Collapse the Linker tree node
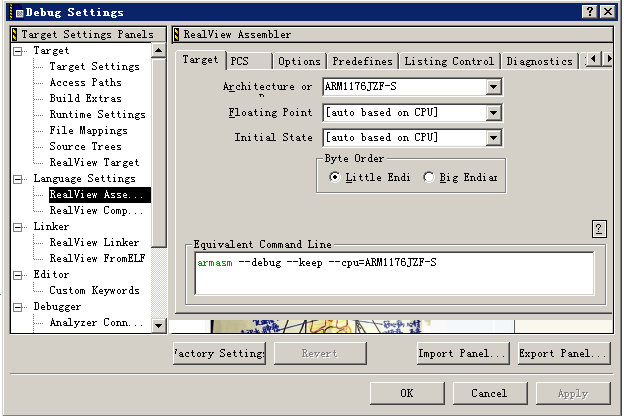This screenshot has height=416, width=624. (18, 227)
